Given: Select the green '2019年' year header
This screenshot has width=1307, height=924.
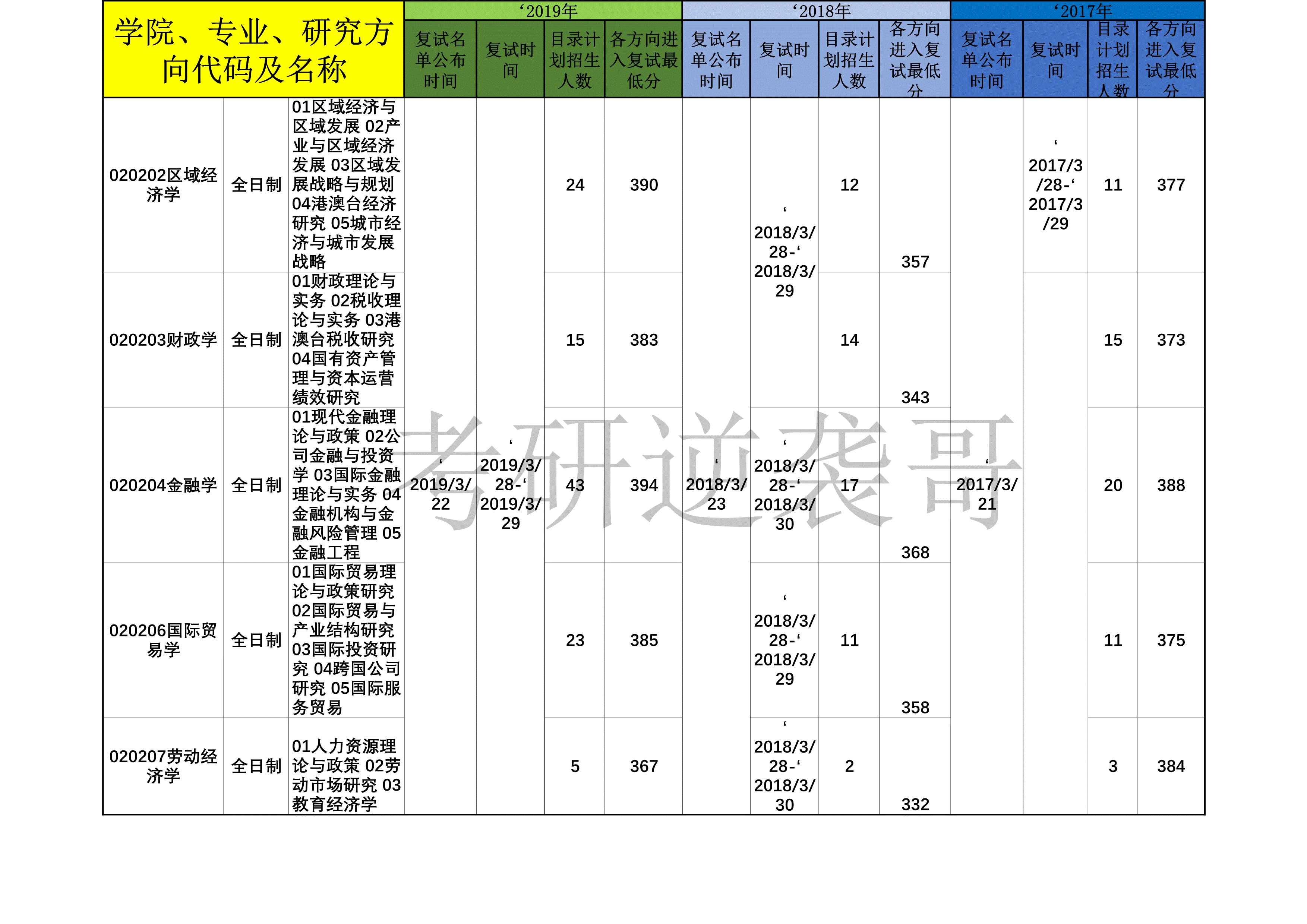Looking at the screenshot, I should point(543,11).
